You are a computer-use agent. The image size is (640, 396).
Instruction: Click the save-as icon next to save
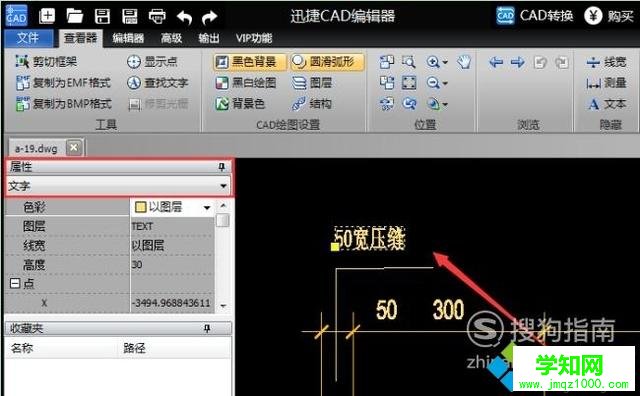click(130, 16)
